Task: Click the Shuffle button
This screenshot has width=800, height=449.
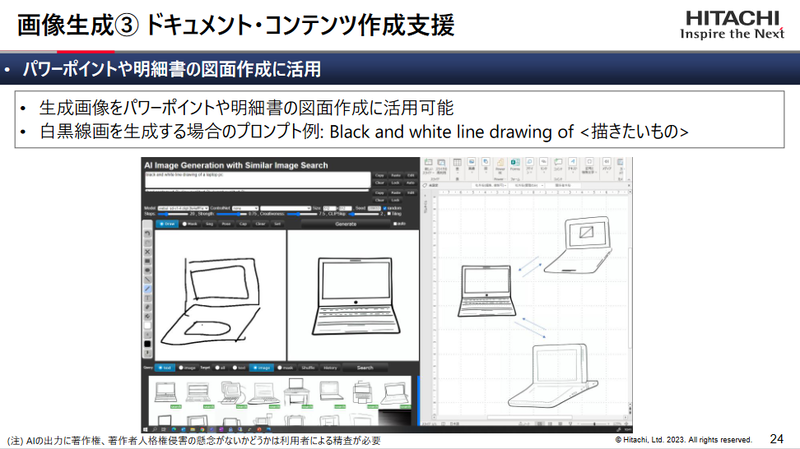Action: pos(308,368)
